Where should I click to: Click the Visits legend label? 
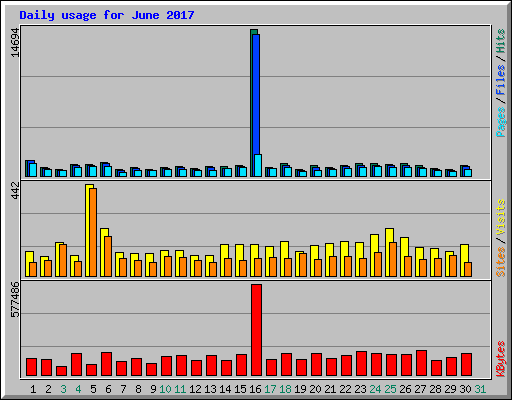tap(501, 217)
